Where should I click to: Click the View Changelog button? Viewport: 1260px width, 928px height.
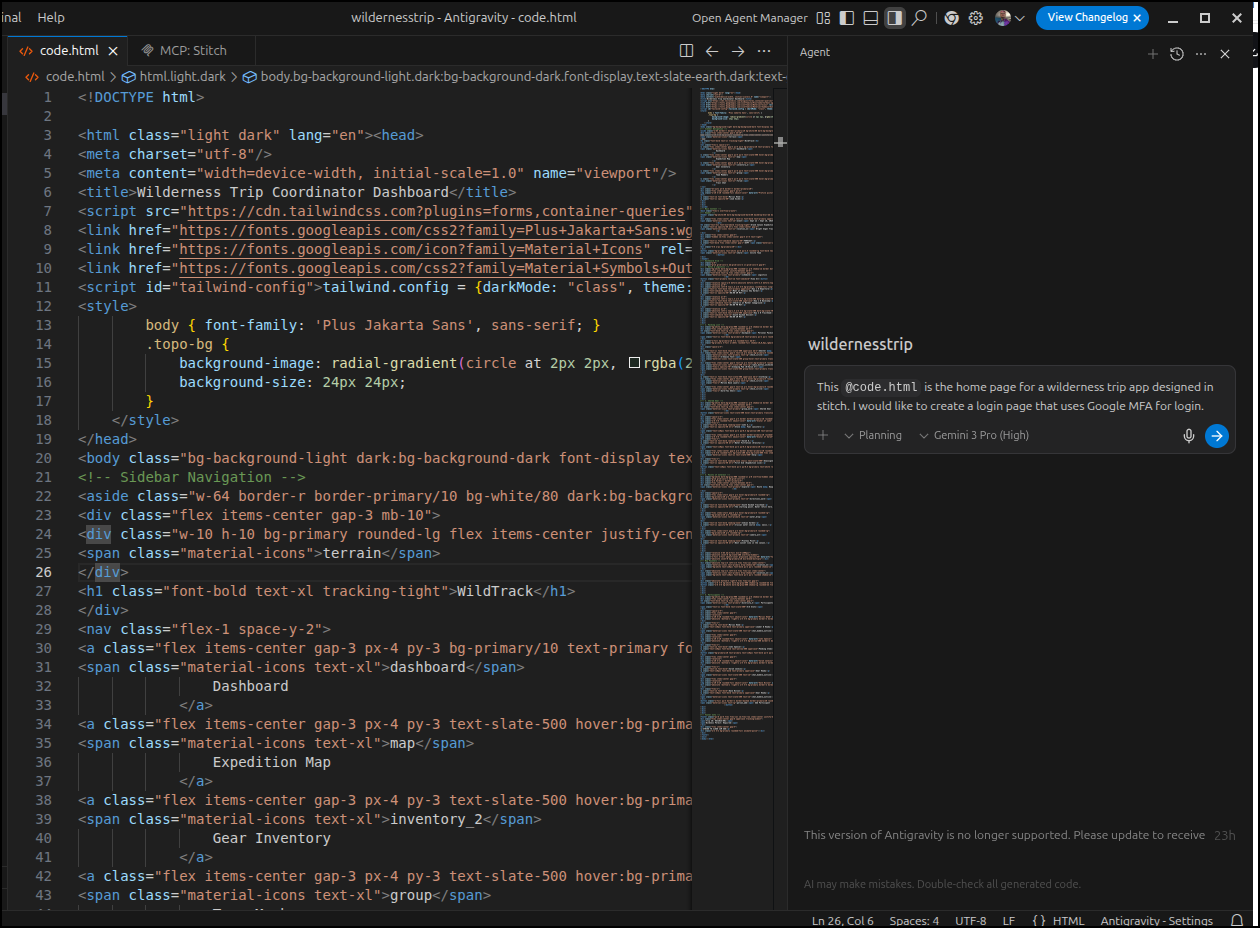pyautogui.click(x=1086, y=18)
